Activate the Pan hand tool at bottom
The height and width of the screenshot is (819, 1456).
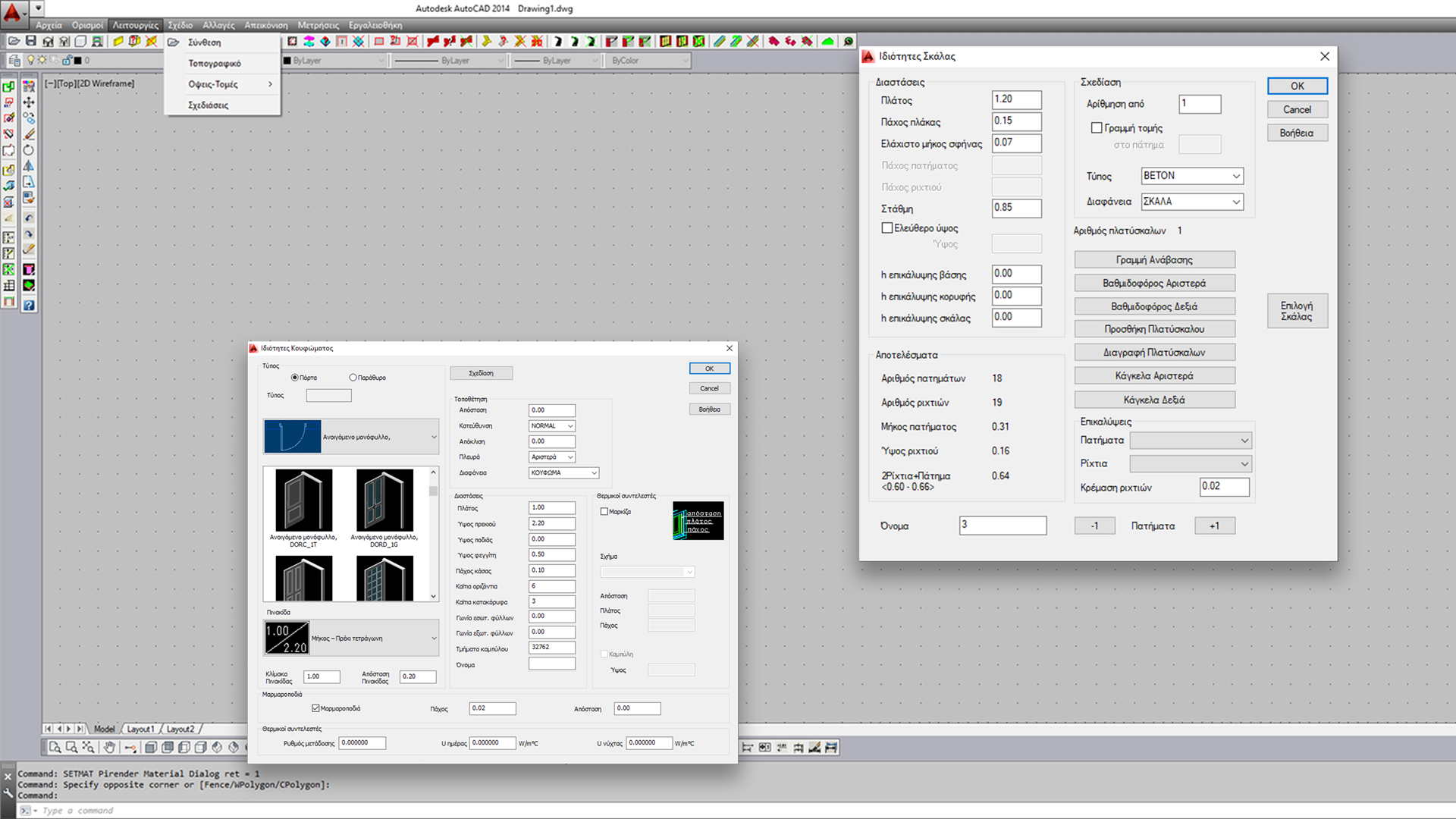pyautogui.click(x=109, y=748)
